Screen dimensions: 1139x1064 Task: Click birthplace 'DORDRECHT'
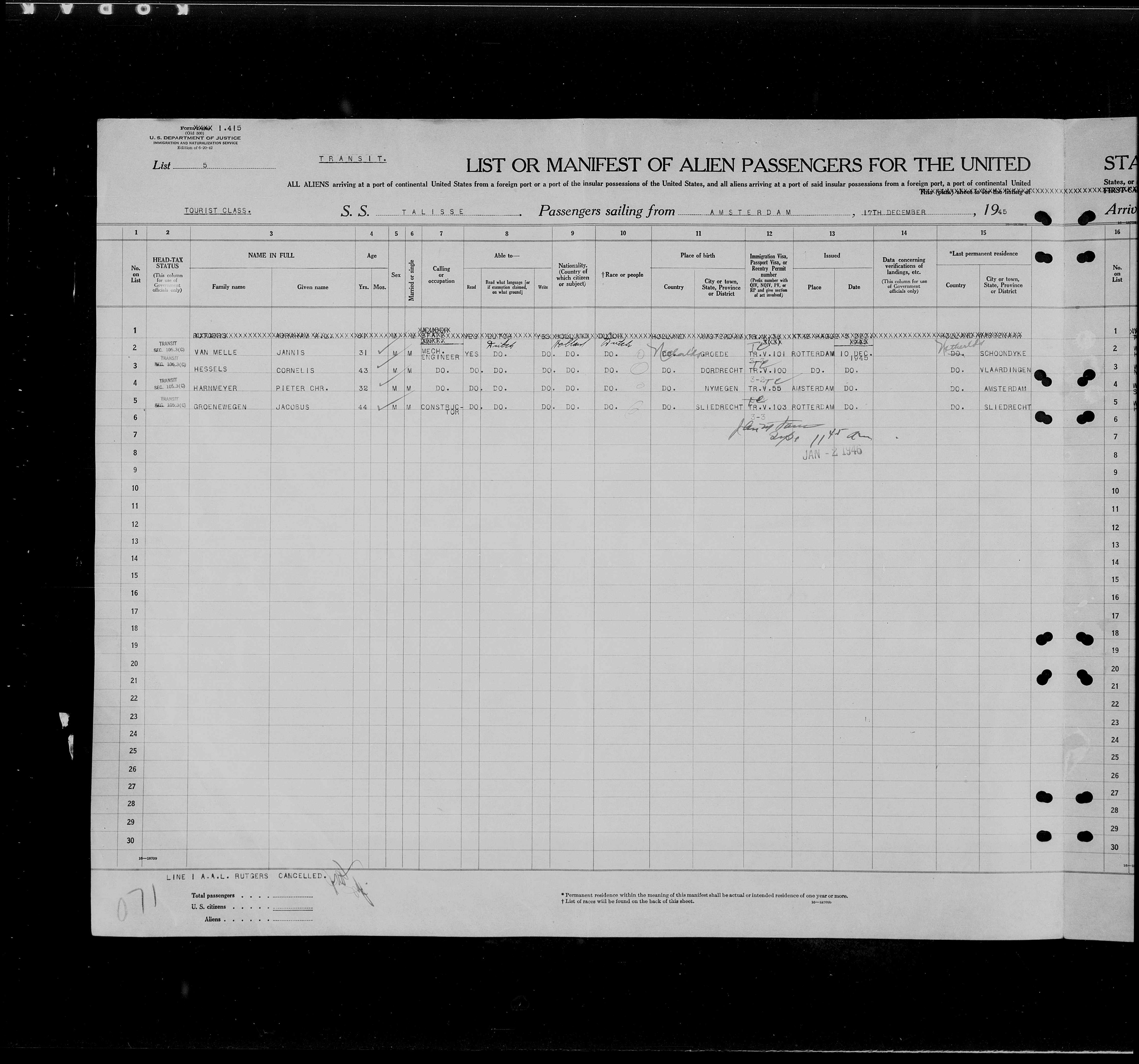[x=721, y=371]
